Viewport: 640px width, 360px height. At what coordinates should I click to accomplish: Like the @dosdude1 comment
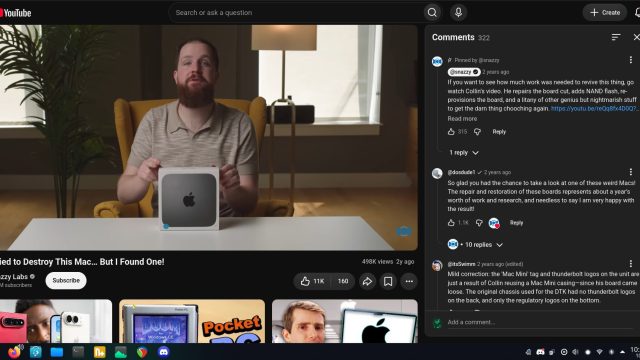tap(451, 223)
